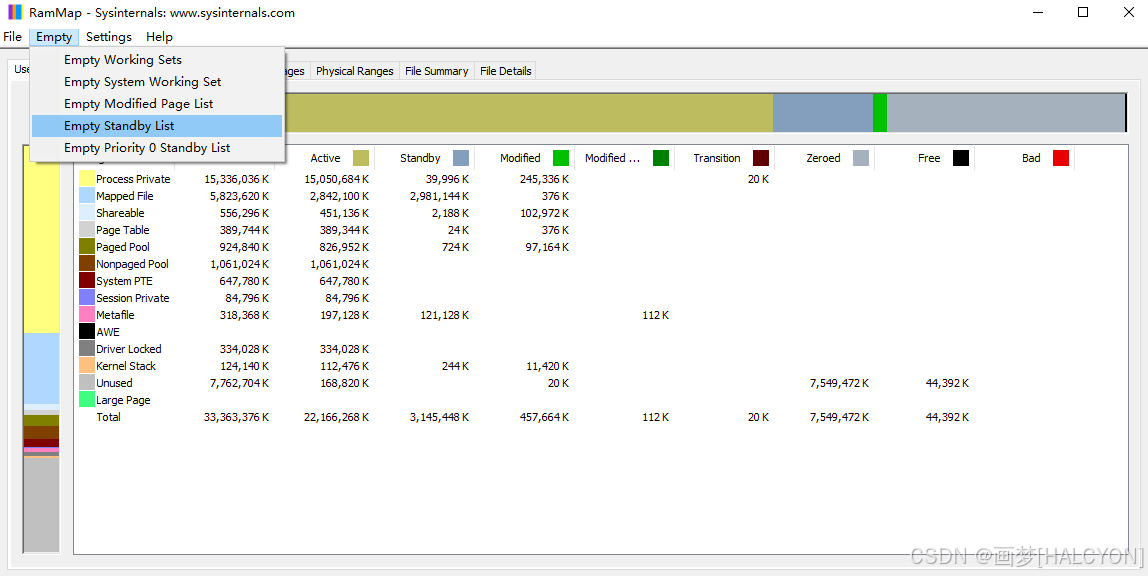This screenshot has height=576, width=1148.
Task: Click the 2,981,144 K Mapped File standby value
Action: click(x=439, y=195)
